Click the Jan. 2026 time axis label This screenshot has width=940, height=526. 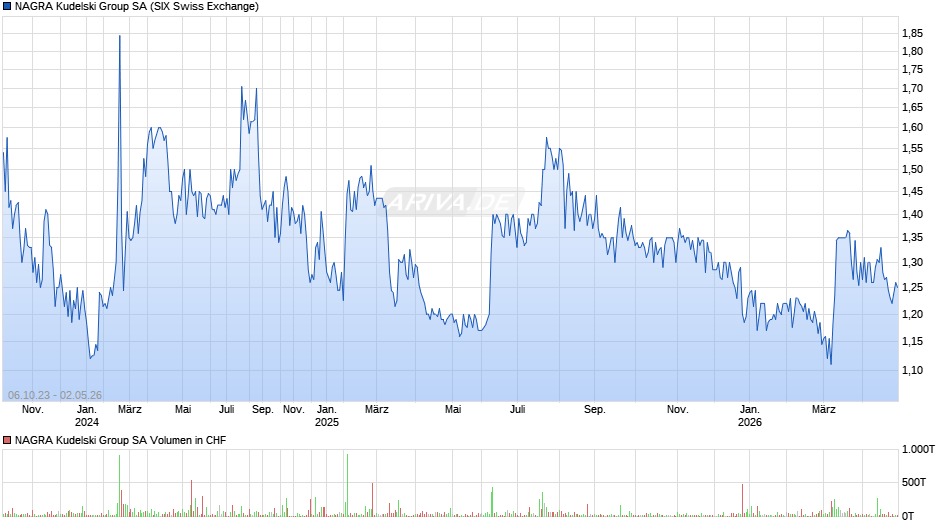(749, 416)
